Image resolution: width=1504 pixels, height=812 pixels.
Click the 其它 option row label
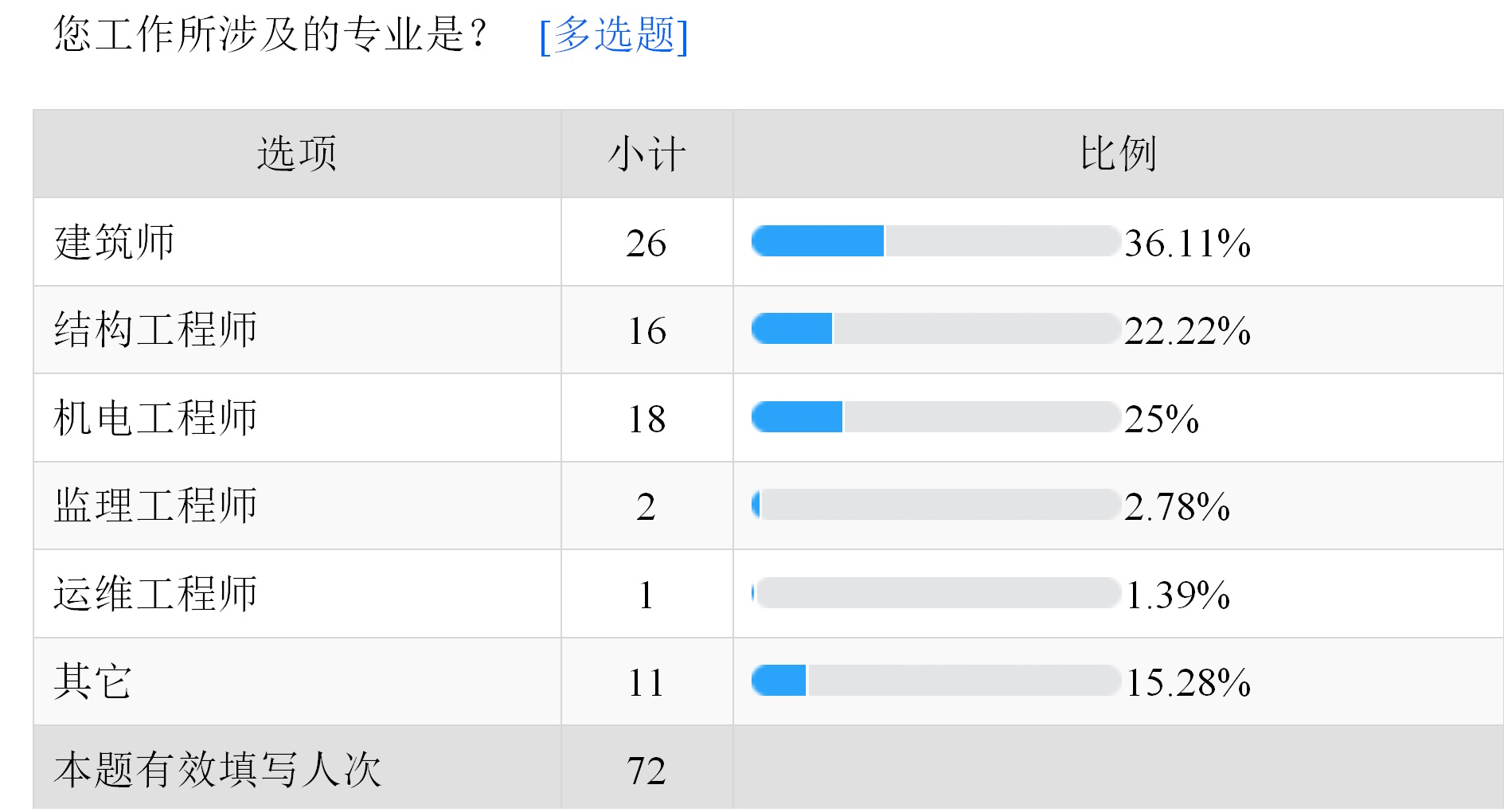click(x=92, y=681)
